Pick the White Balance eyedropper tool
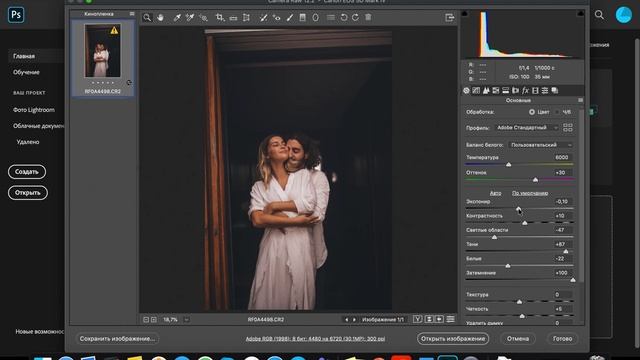640x360 pixels. click(177, 18)
